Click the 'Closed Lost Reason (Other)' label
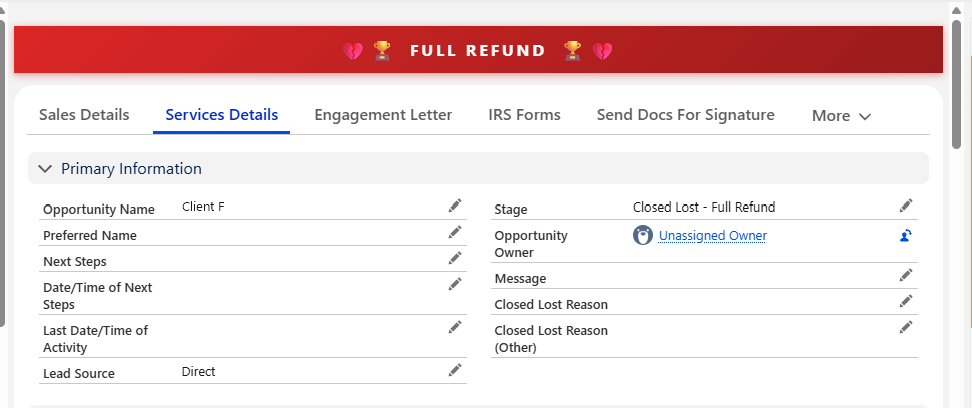 [551, 339]
